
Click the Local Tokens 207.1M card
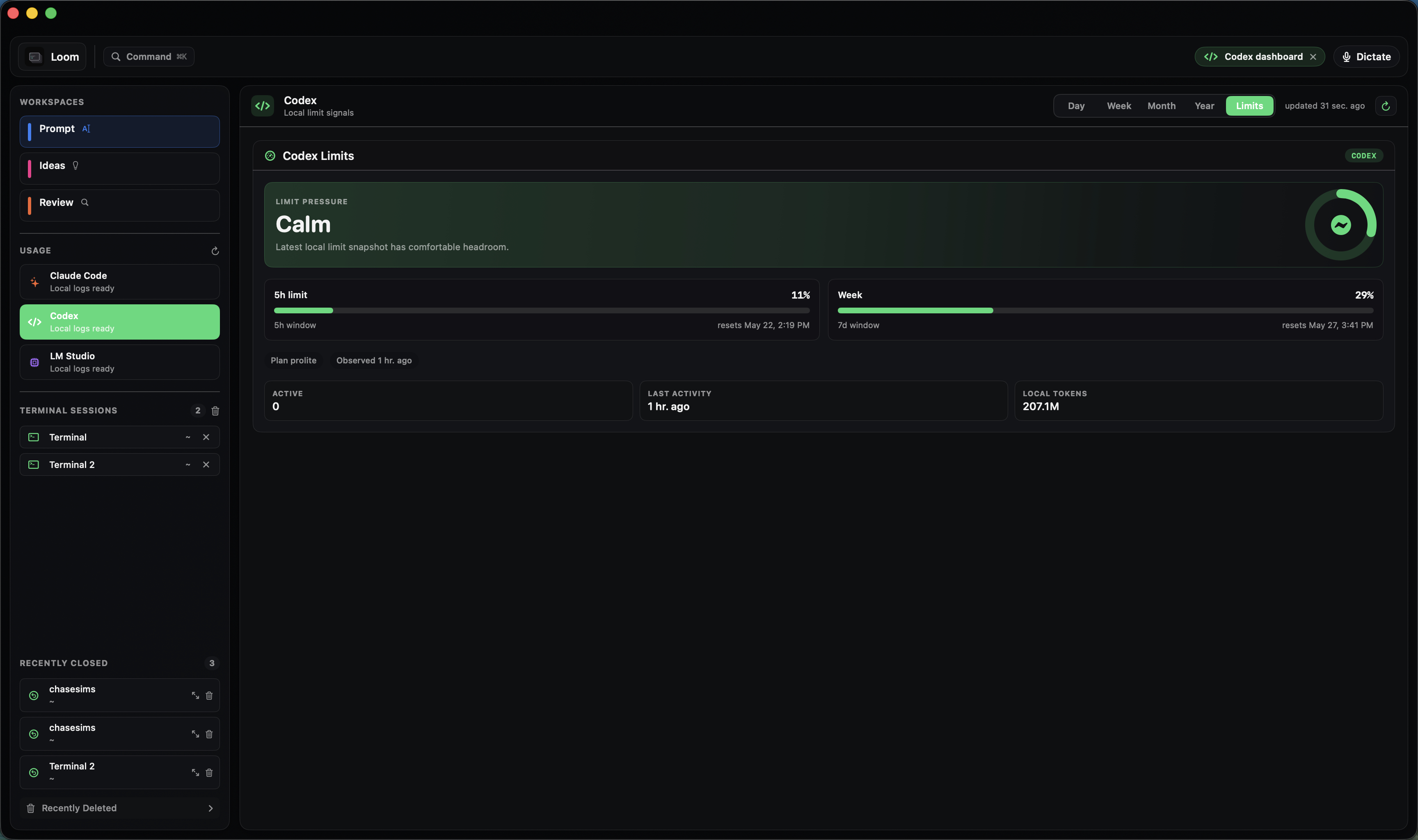click(x=1199, y=400)
